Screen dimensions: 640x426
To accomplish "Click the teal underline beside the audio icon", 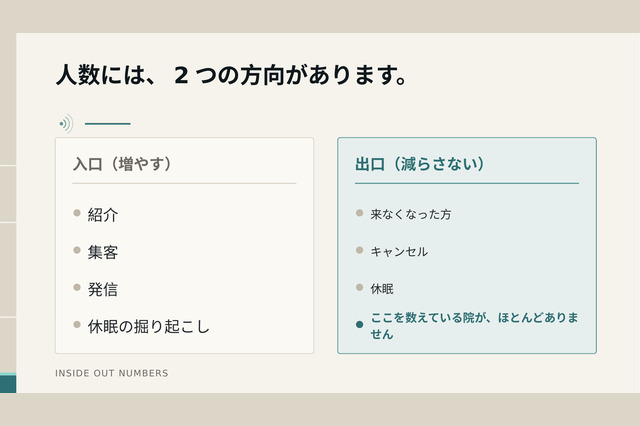I will point(108,124).
